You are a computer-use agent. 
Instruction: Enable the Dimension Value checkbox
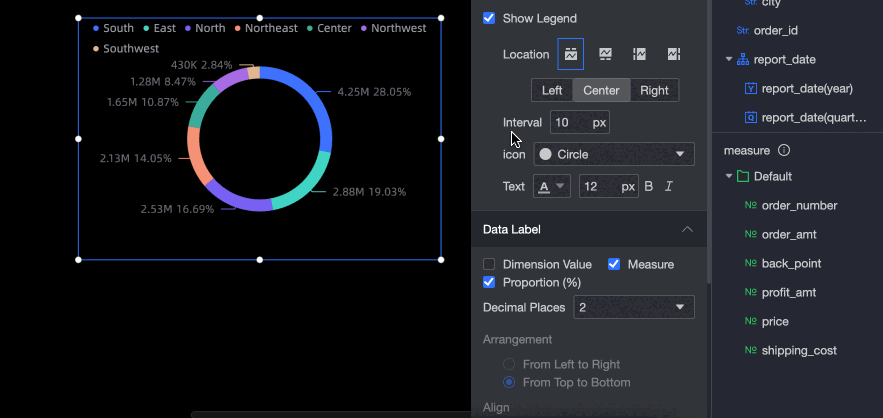click(489, 264)
